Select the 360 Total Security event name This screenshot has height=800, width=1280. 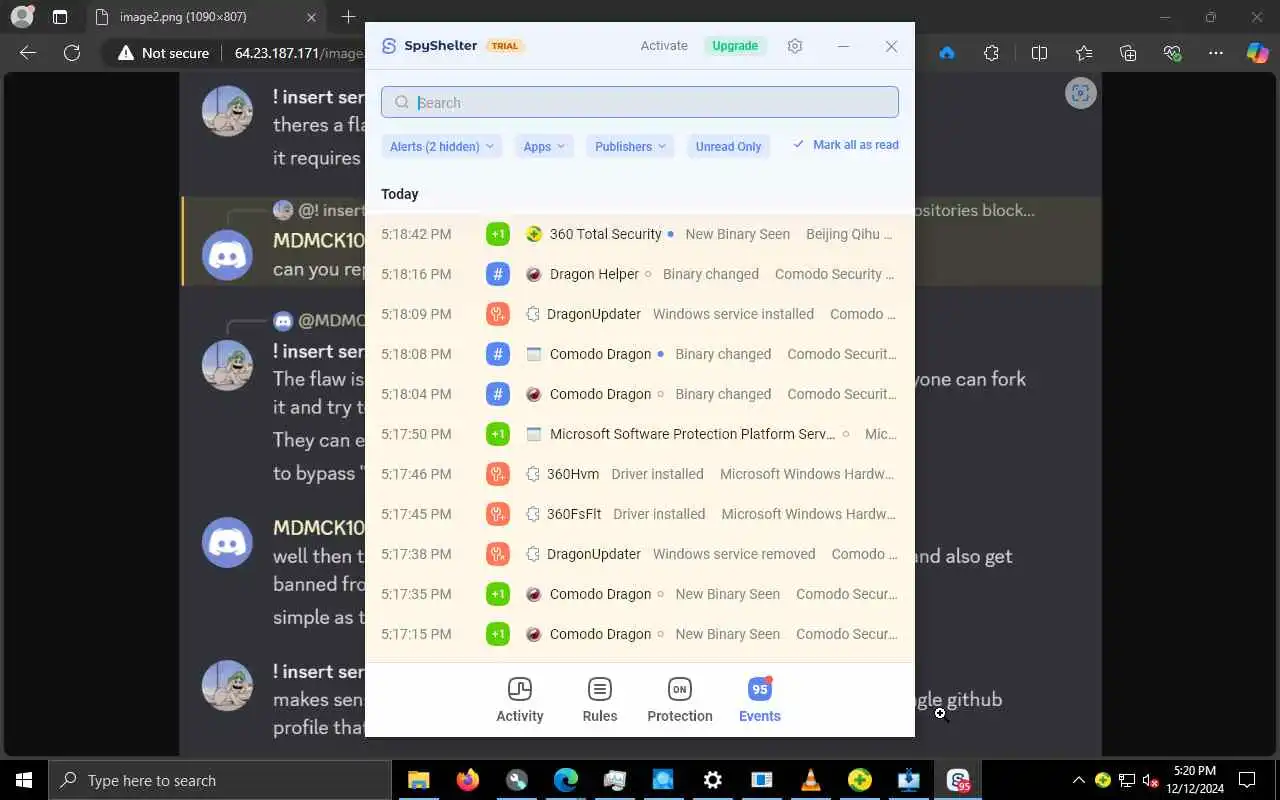[x=606, y=234]
